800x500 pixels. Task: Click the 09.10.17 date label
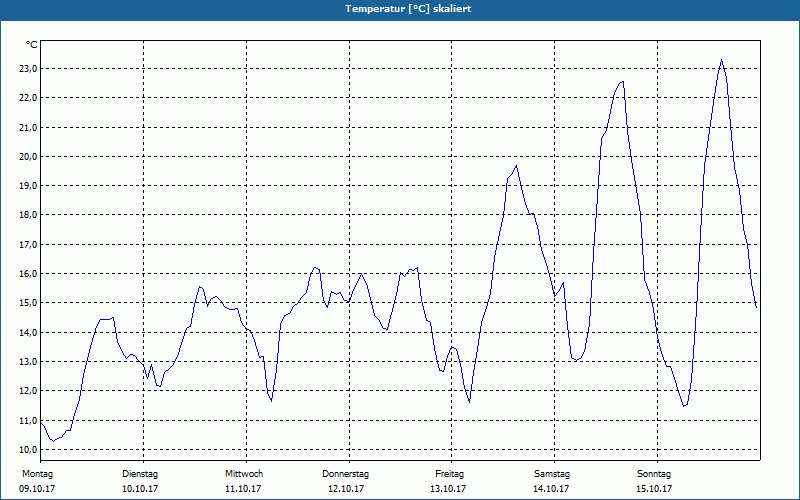click(x=37, y=489)
